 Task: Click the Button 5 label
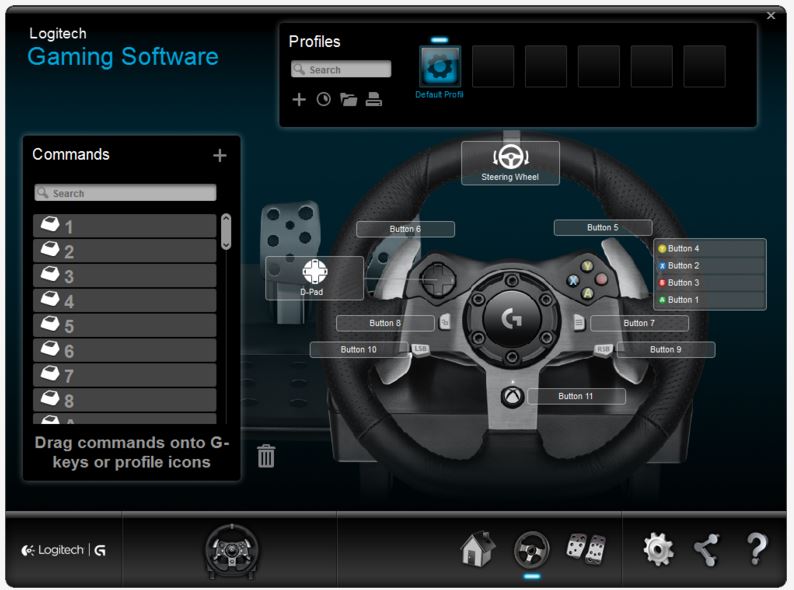click(603, 227)
